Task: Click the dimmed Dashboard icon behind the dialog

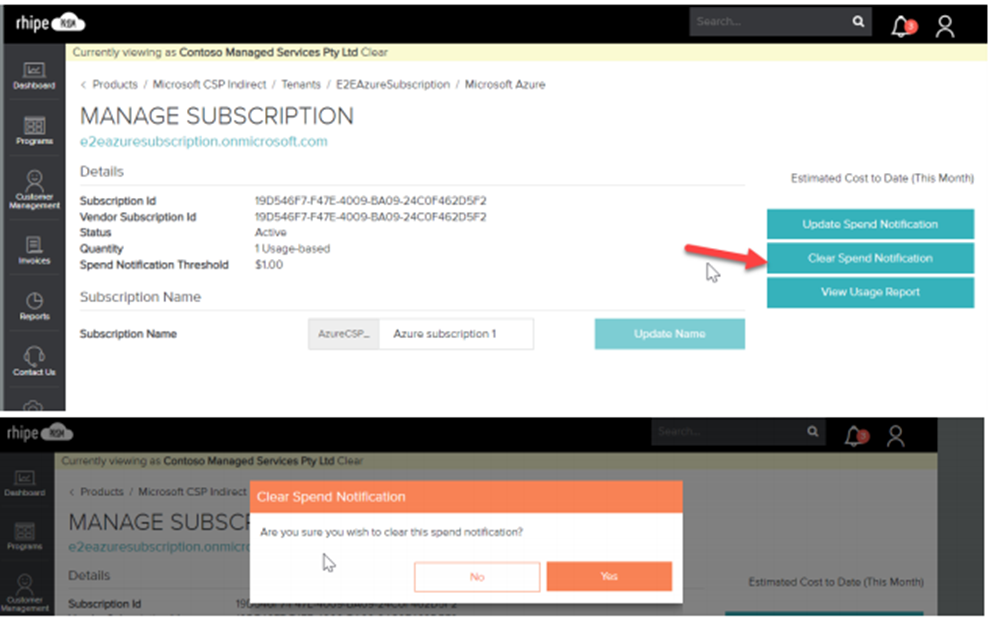Action: coord(25,483)
